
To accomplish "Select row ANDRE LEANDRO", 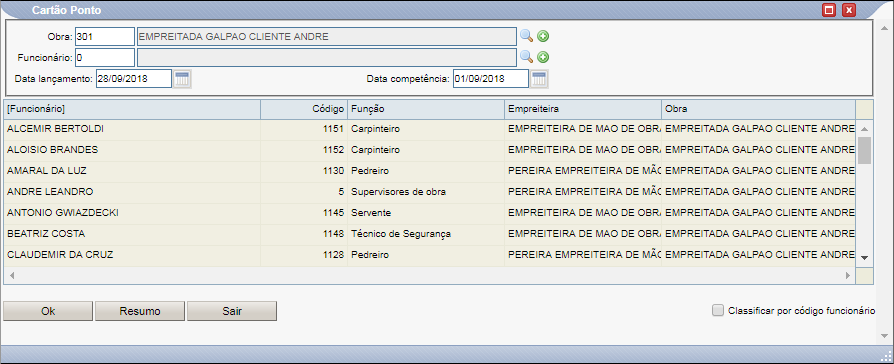I will point(430,192).
